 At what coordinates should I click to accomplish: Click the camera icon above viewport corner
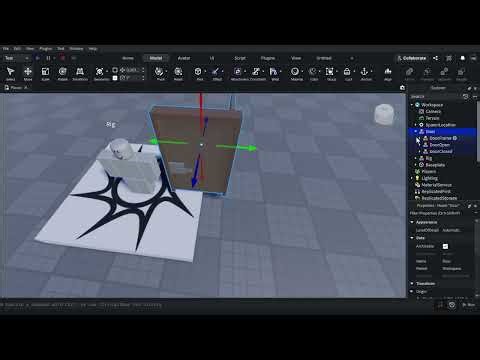(402, 88)
